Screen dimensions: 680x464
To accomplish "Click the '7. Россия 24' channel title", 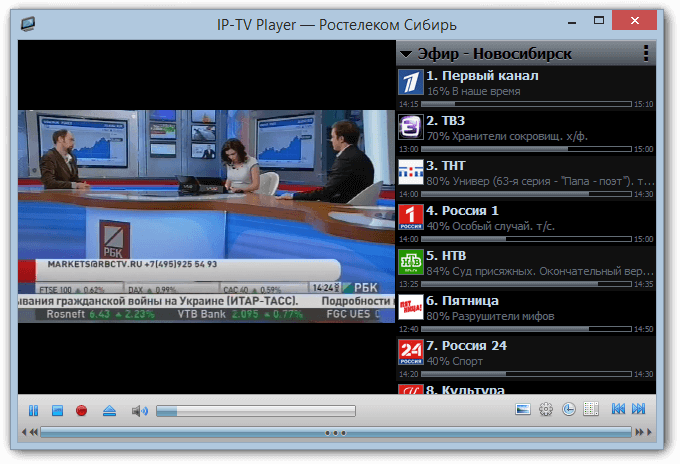I will point(467,346).
